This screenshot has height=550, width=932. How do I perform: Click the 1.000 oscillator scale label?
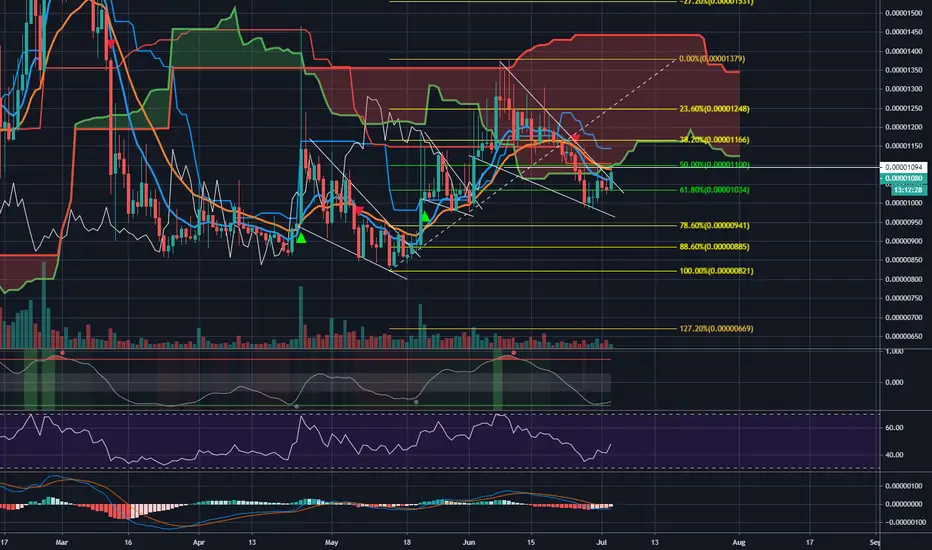click(894, 352)
